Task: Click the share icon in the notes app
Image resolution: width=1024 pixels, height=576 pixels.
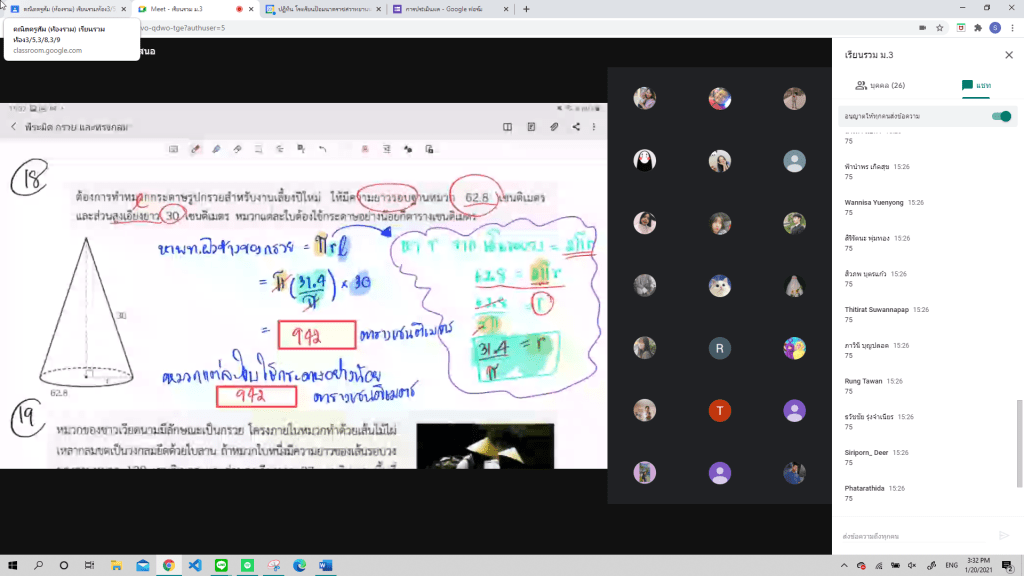Action: [x=576, y=127]
